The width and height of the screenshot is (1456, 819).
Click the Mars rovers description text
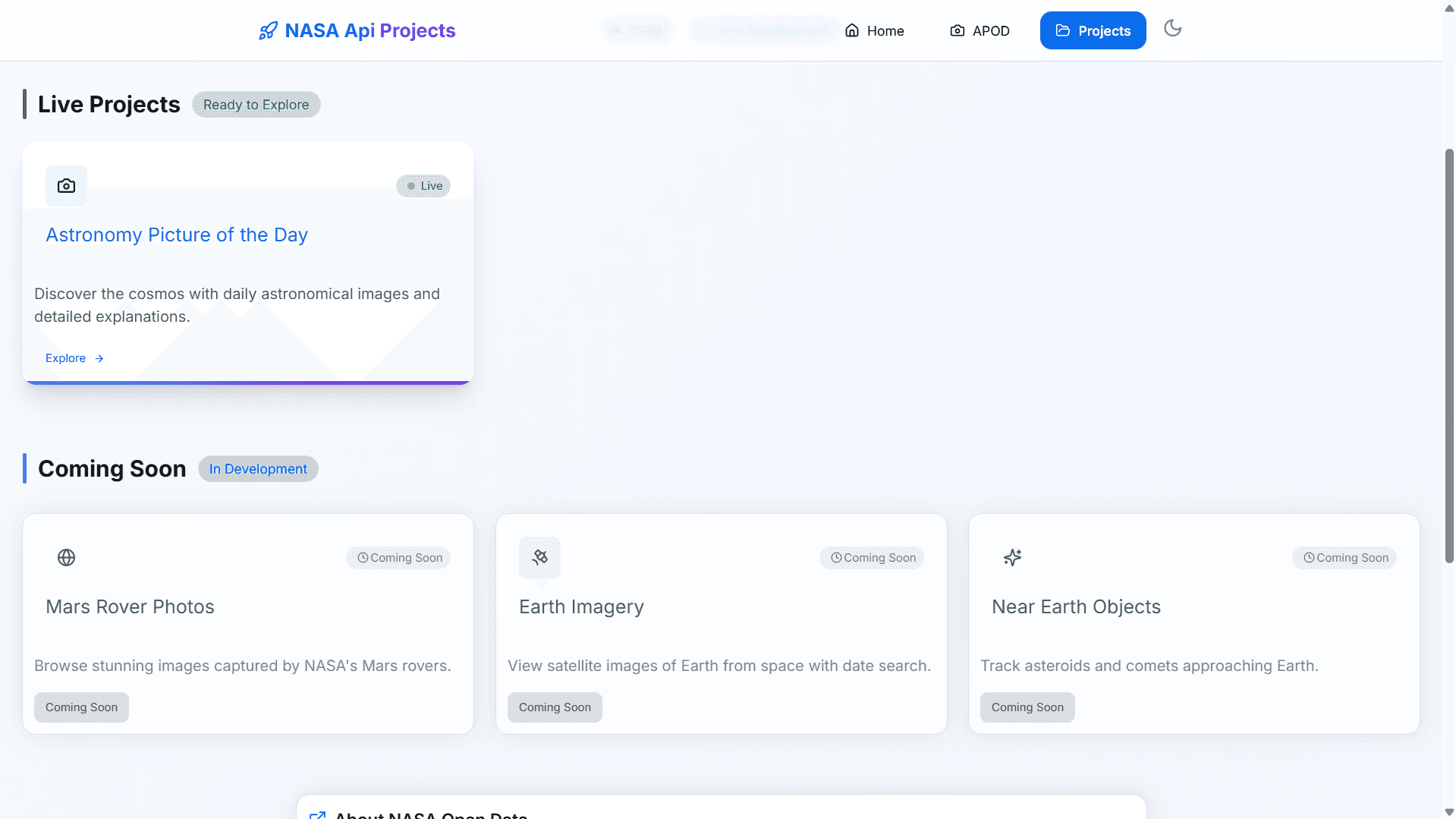point(243,666)
